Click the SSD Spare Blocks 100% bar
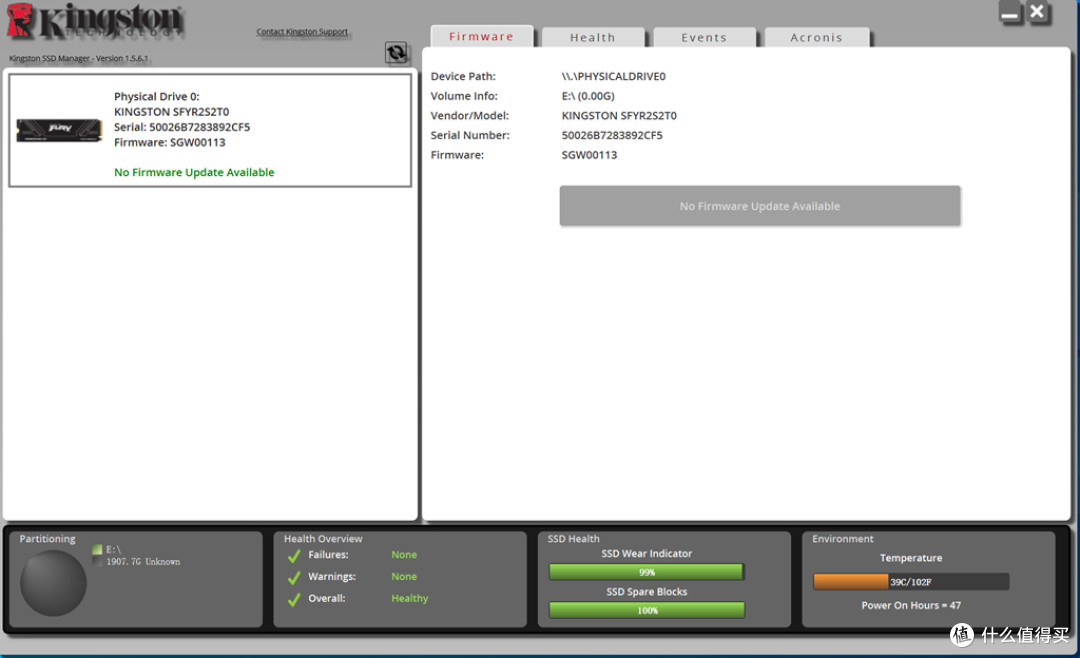The image size is (1080, 658). pyautogui.click(x=646, y=610)
